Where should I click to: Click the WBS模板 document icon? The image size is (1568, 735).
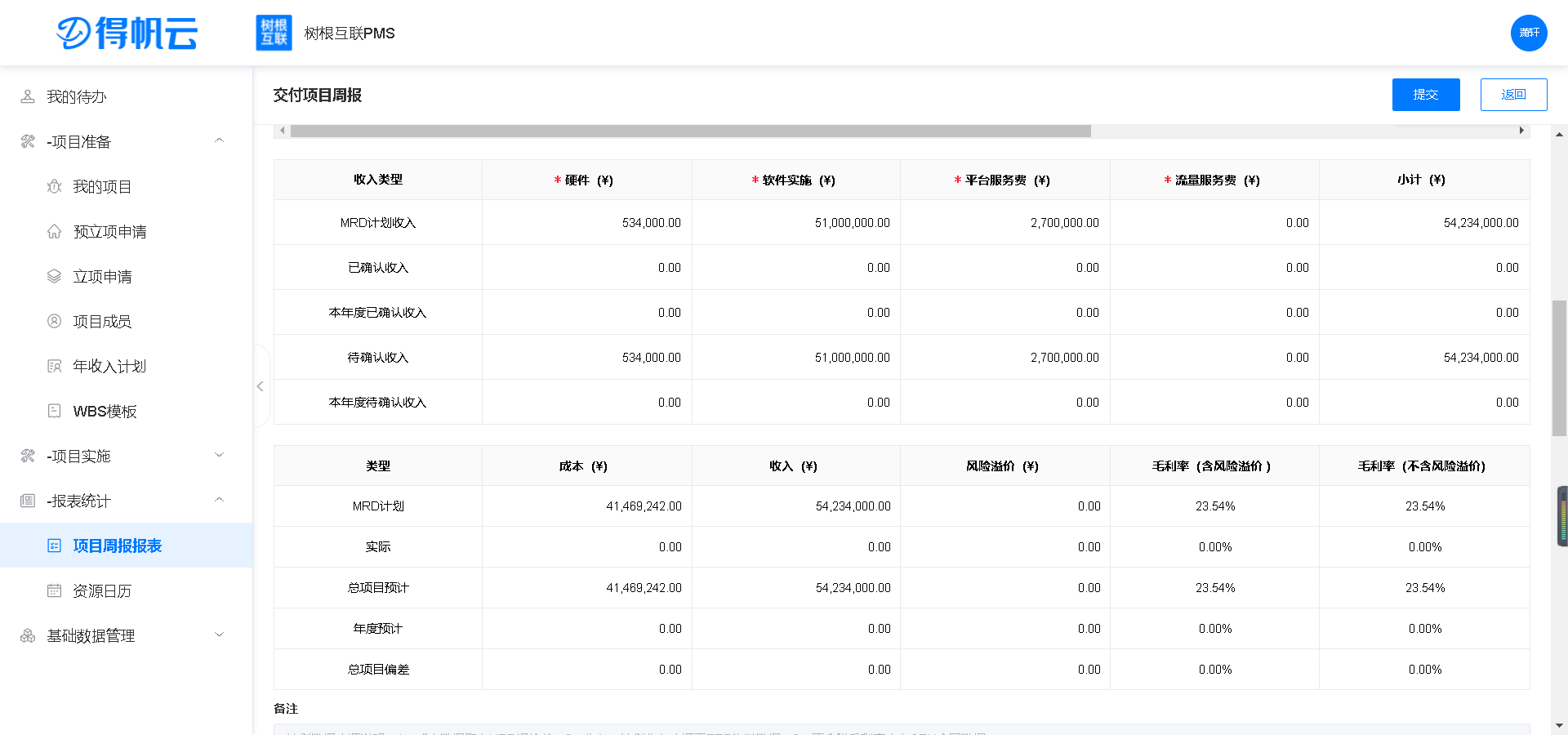[x=54, y=411]
